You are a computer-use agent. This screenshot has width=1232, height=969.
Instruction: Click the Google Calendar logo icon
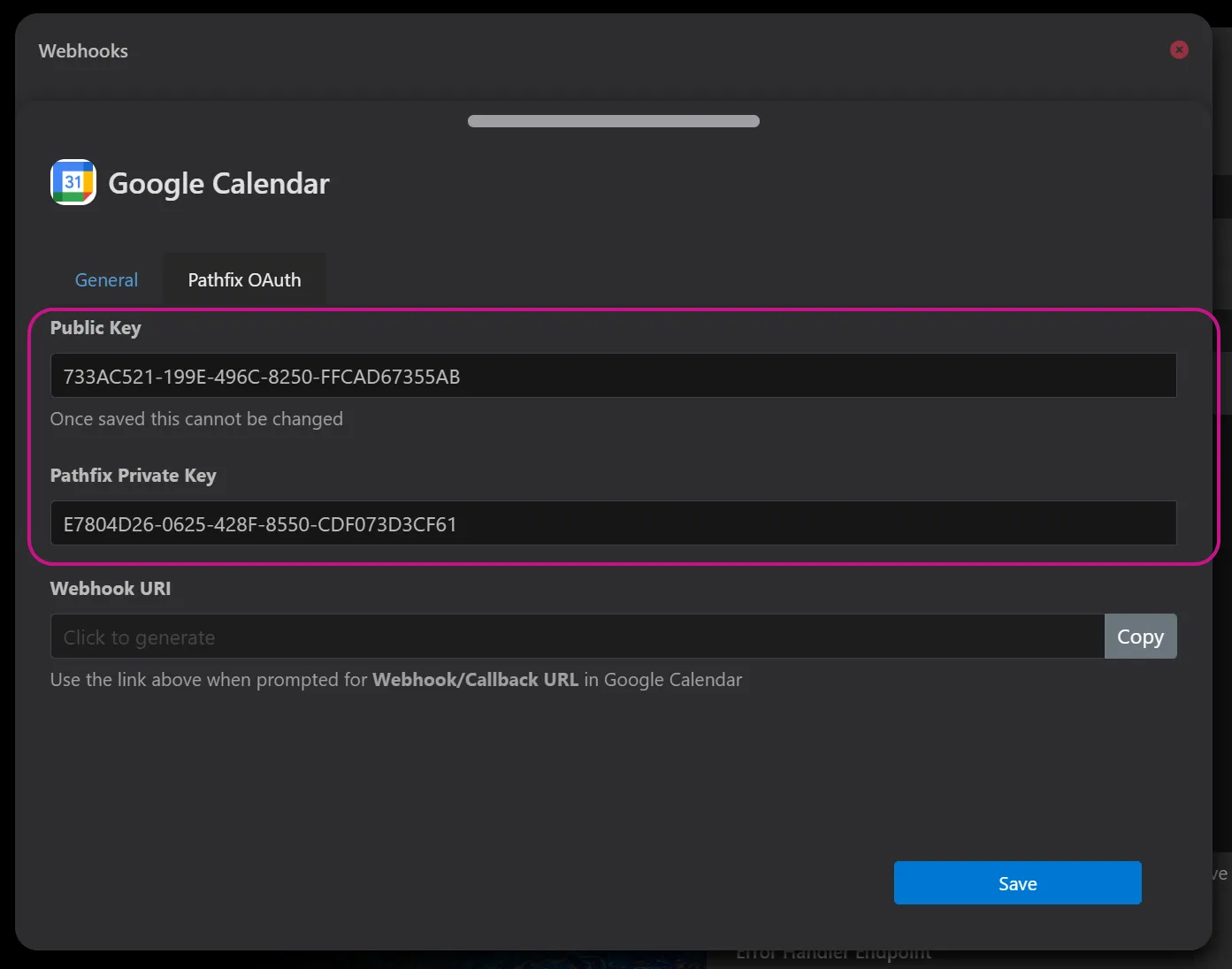point(73,182)
